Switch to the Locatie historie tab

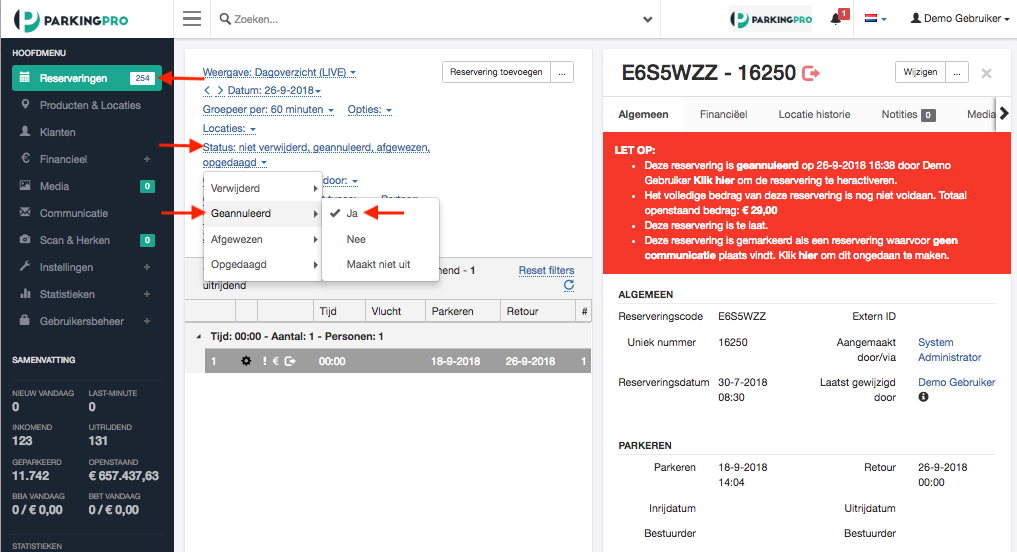point(814,115)
